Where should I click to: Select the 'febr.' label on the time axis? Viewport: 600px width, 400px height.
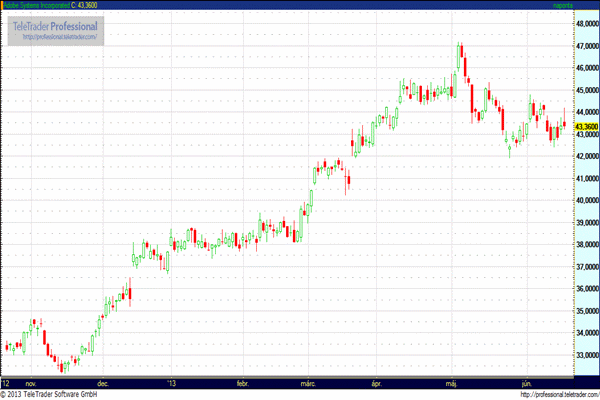coord(241,382)
